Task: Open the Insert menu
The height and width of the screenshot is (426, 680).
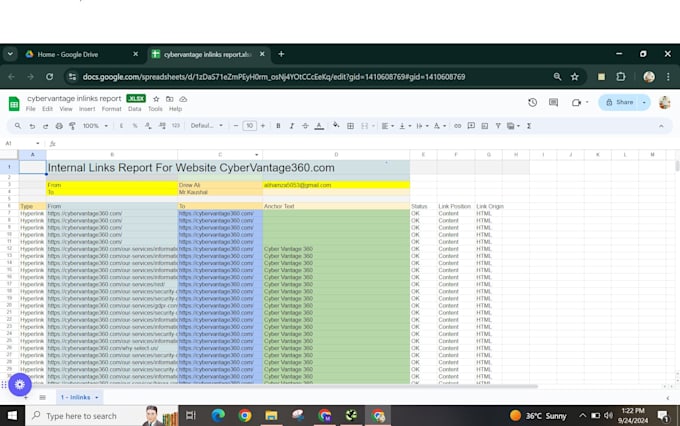Action: coord(87,109)
